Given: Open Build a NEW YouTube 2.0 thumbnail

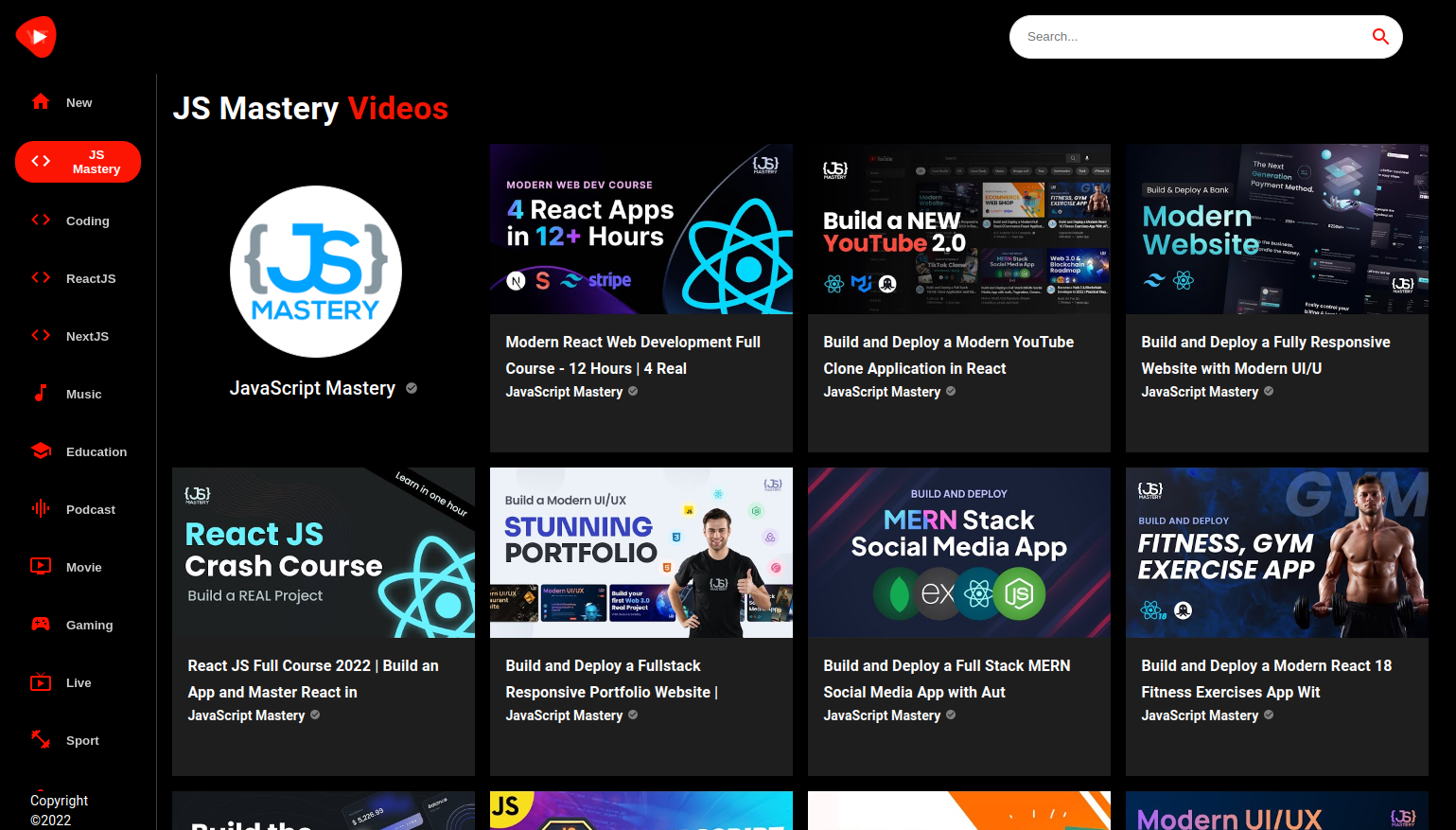Looking at the screenshot, I should 959,229.
